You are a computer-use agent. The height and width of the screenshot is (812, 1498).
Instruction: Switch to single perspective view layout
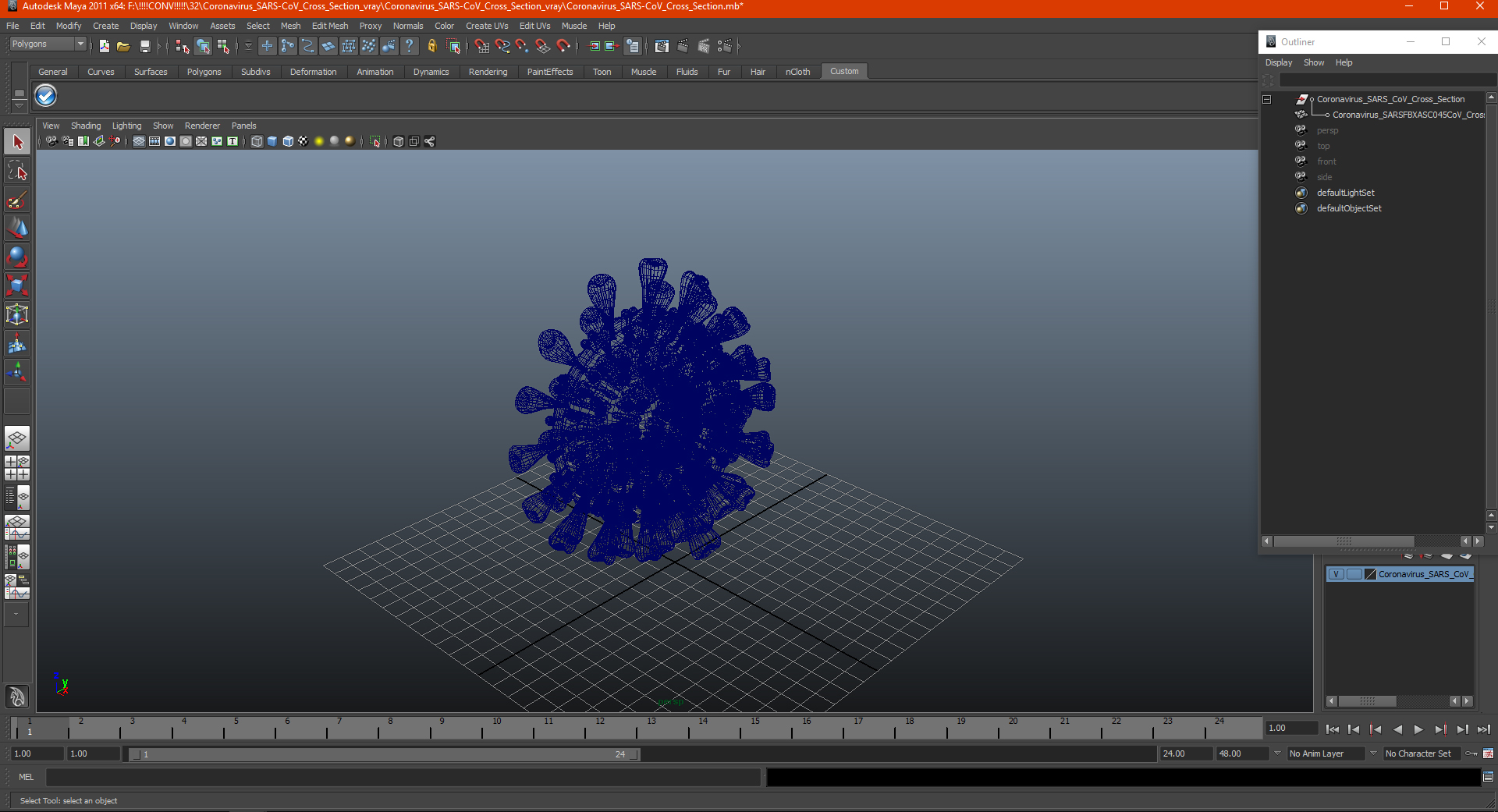[17, 438]
